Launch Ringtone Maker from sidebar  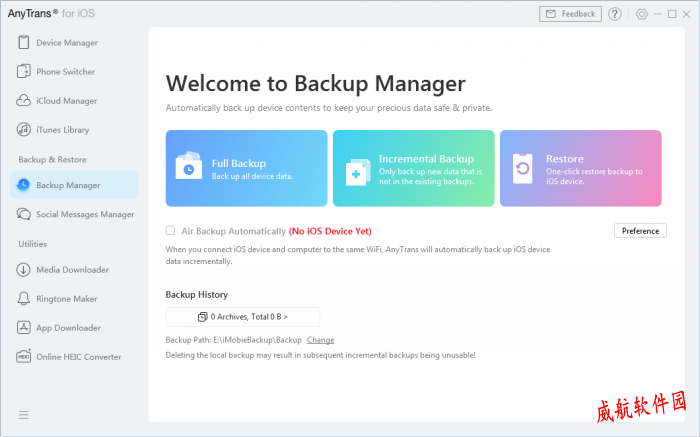pos(74,299)
